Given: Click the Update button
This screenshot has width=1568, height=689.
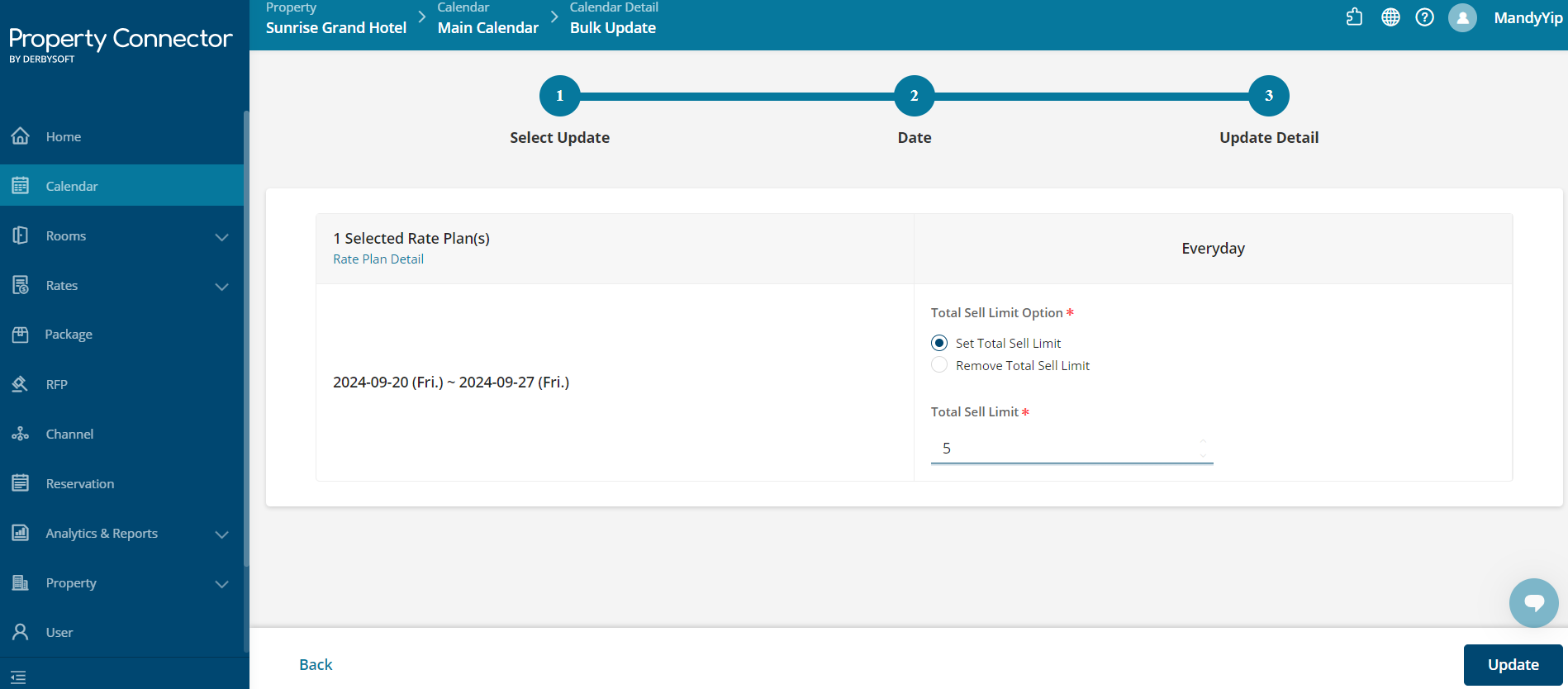Looking at the screenshot, I should click(1513, 665).
